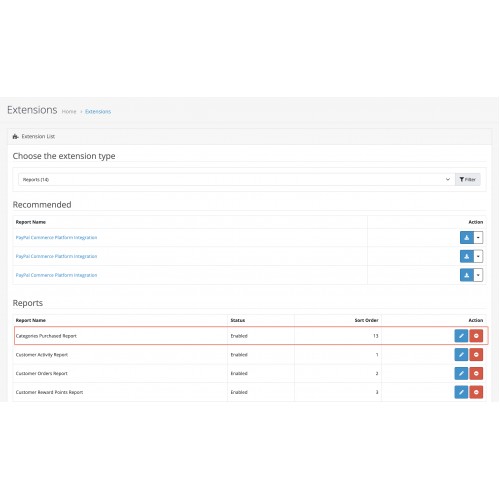
Task: Install the first recommended PayPal extension
Action: point(467,238)
